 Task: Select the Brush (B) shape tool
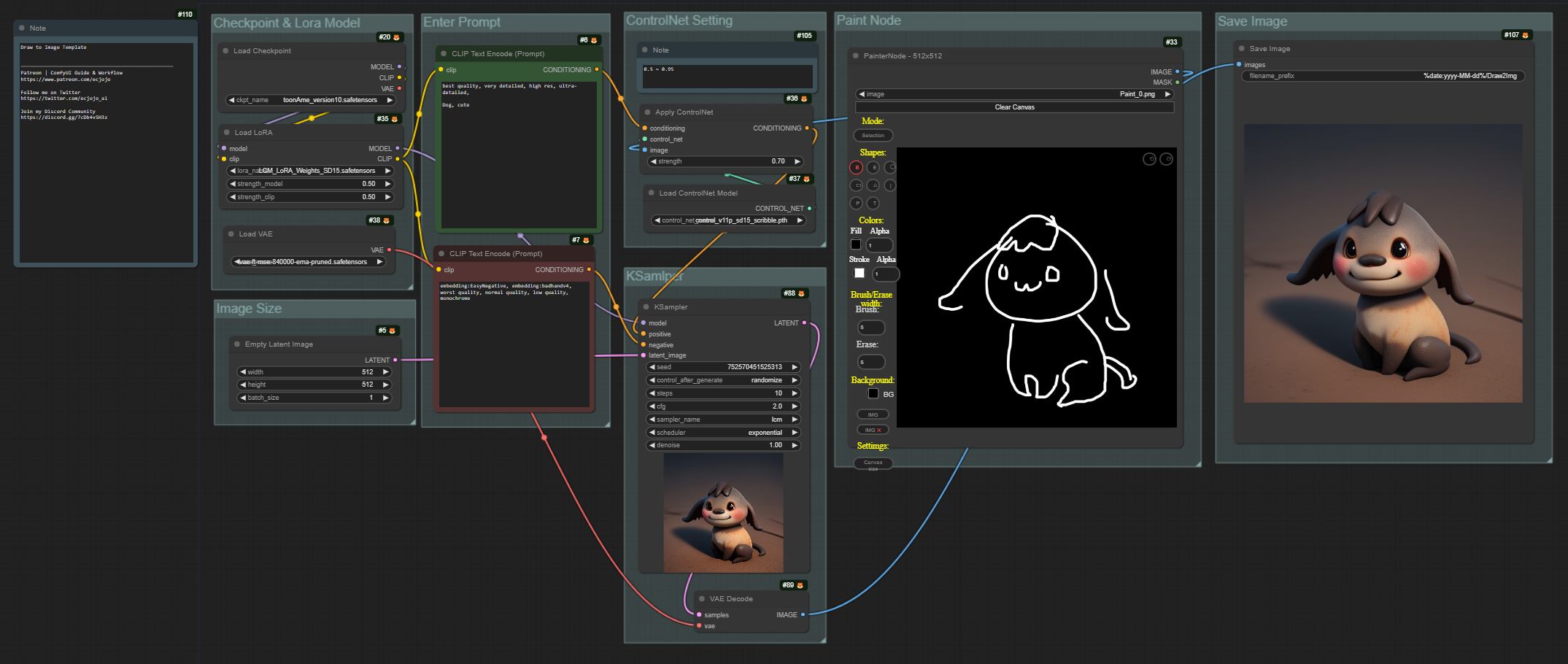[857, 168]
